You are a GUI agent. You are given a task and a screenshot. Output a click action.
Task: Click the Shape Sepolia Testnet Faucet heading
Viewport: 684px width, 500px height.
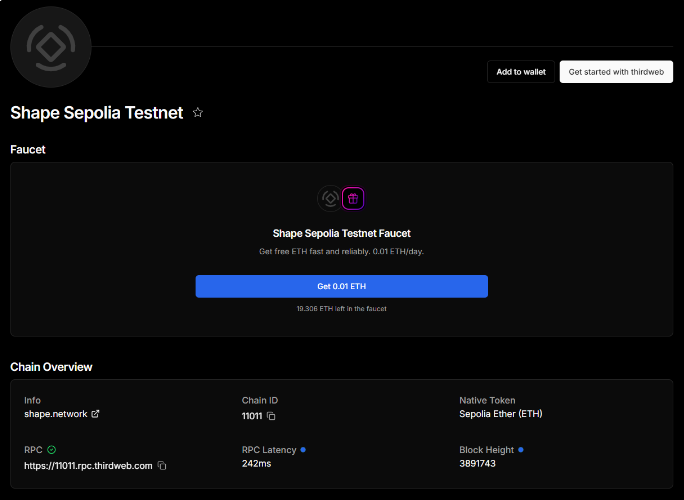342,233
